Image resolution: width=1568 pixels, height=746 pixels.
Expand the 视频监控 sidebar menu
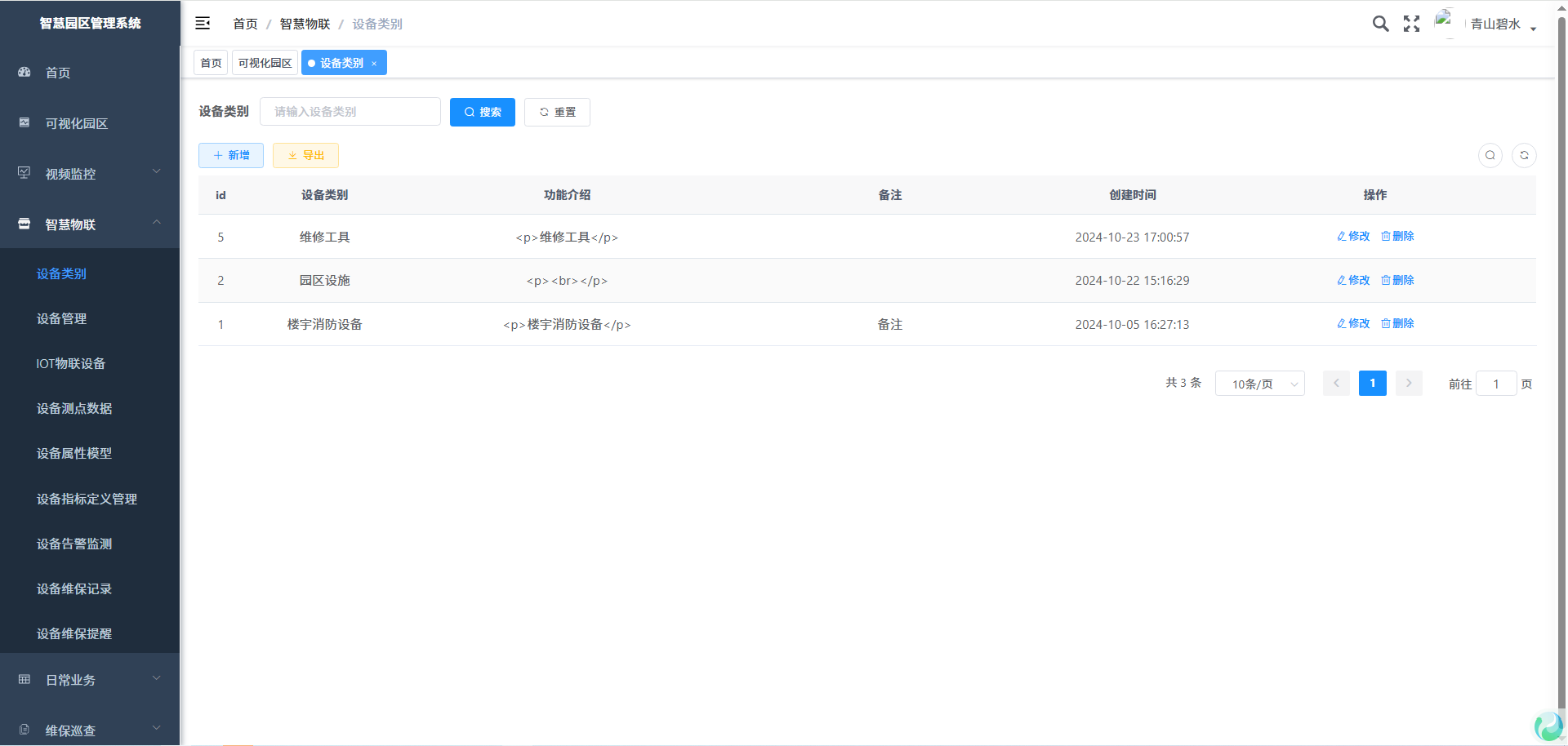click(x=90, y=174)
